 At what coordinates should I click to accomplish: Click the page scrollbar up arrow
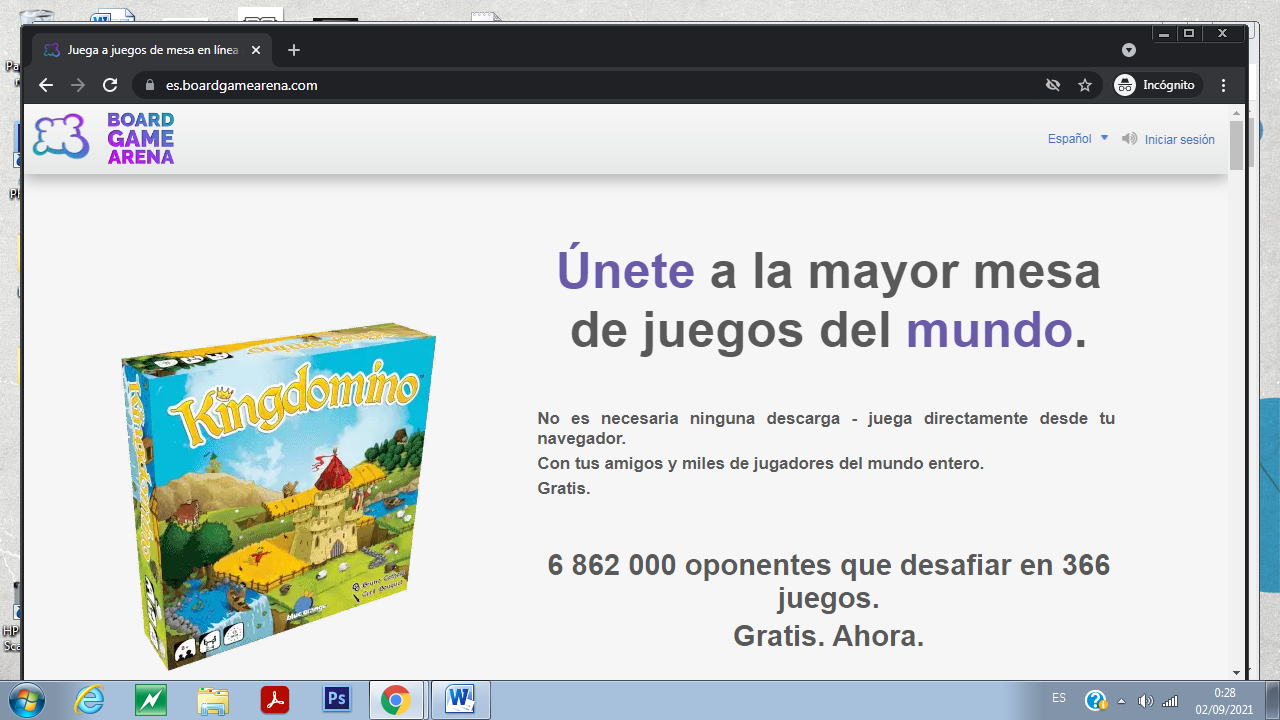(1236, 112)
